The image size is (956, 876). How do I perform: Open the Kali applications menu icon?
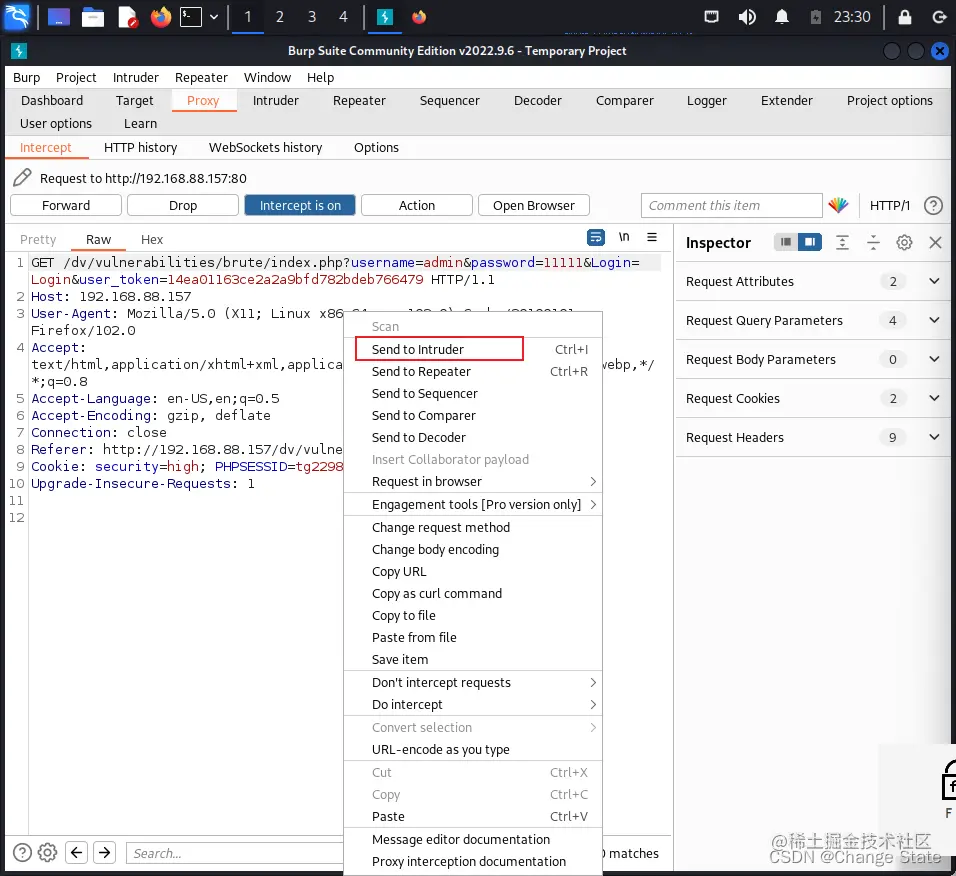(x=16, y=16)
